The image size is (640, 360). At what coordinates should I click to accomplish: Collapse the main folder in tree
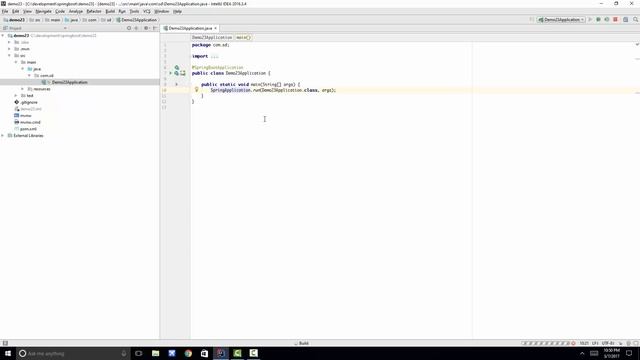[x=16, y=62]
